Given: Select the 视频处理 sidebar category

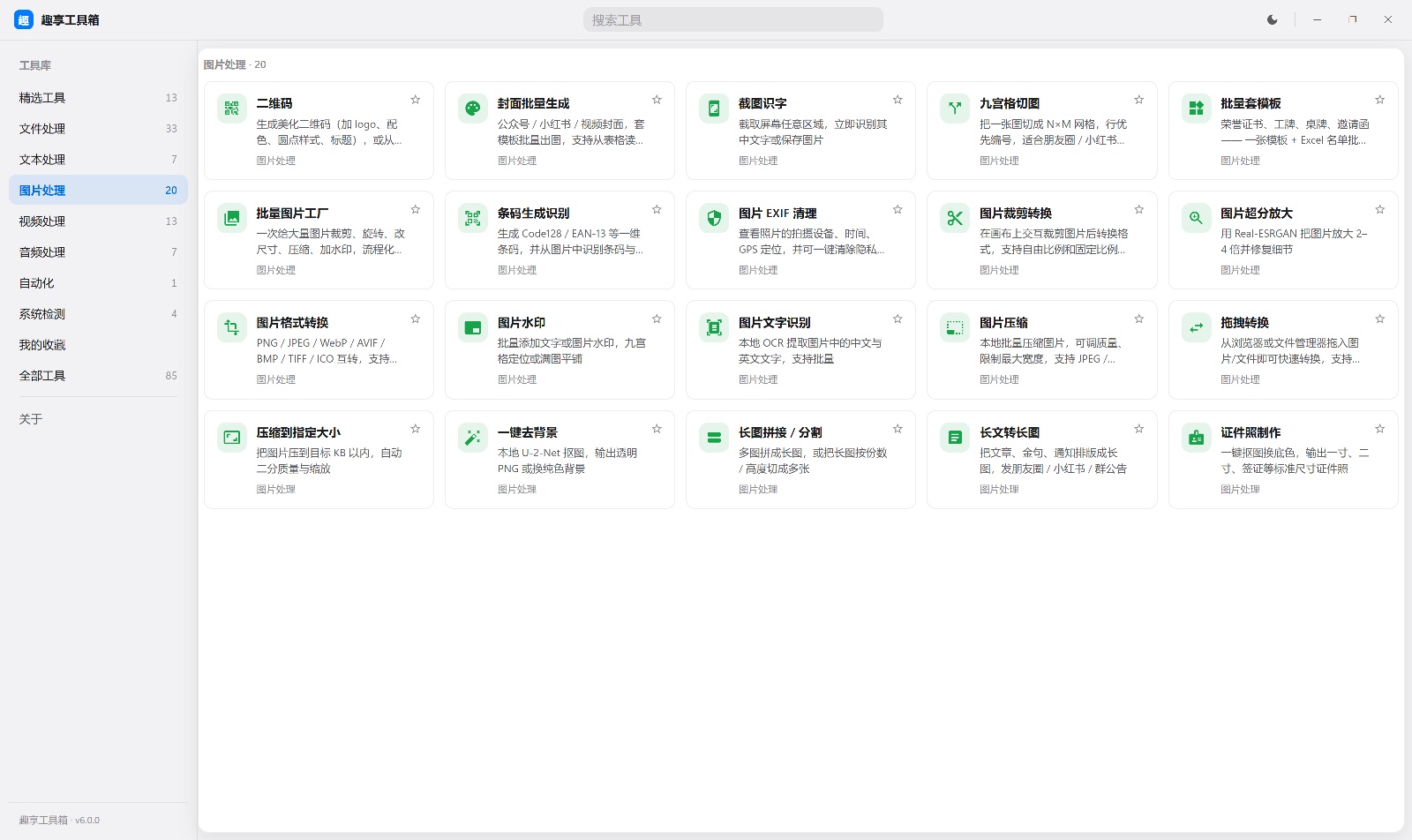Looking at the screenshot, I should (x=98, y=221).
